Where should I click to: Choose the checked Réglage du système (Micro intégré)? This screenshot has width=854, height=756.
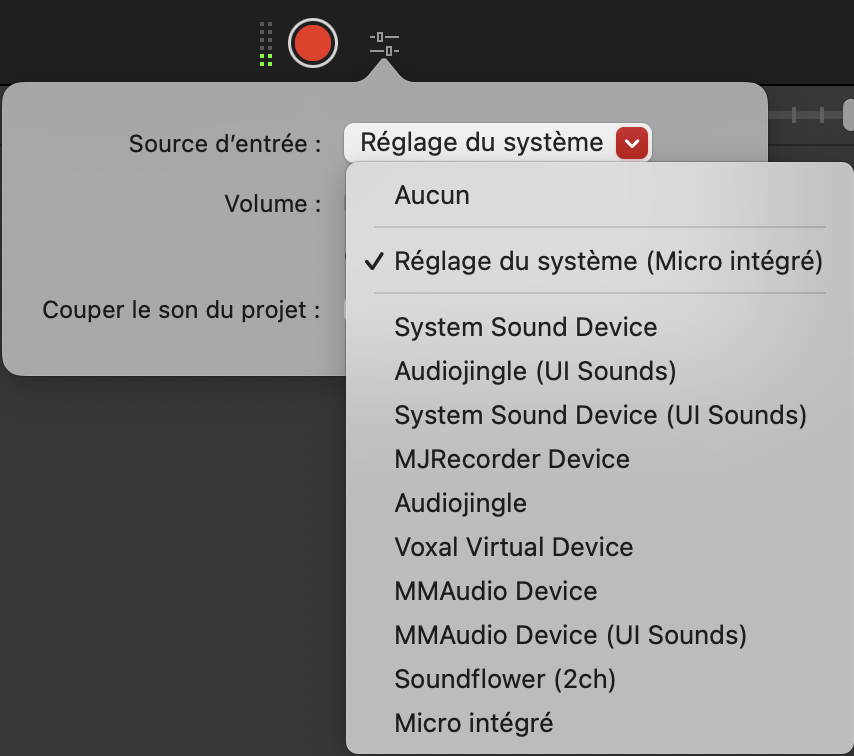pyautogui.click(x=608, y=262)
